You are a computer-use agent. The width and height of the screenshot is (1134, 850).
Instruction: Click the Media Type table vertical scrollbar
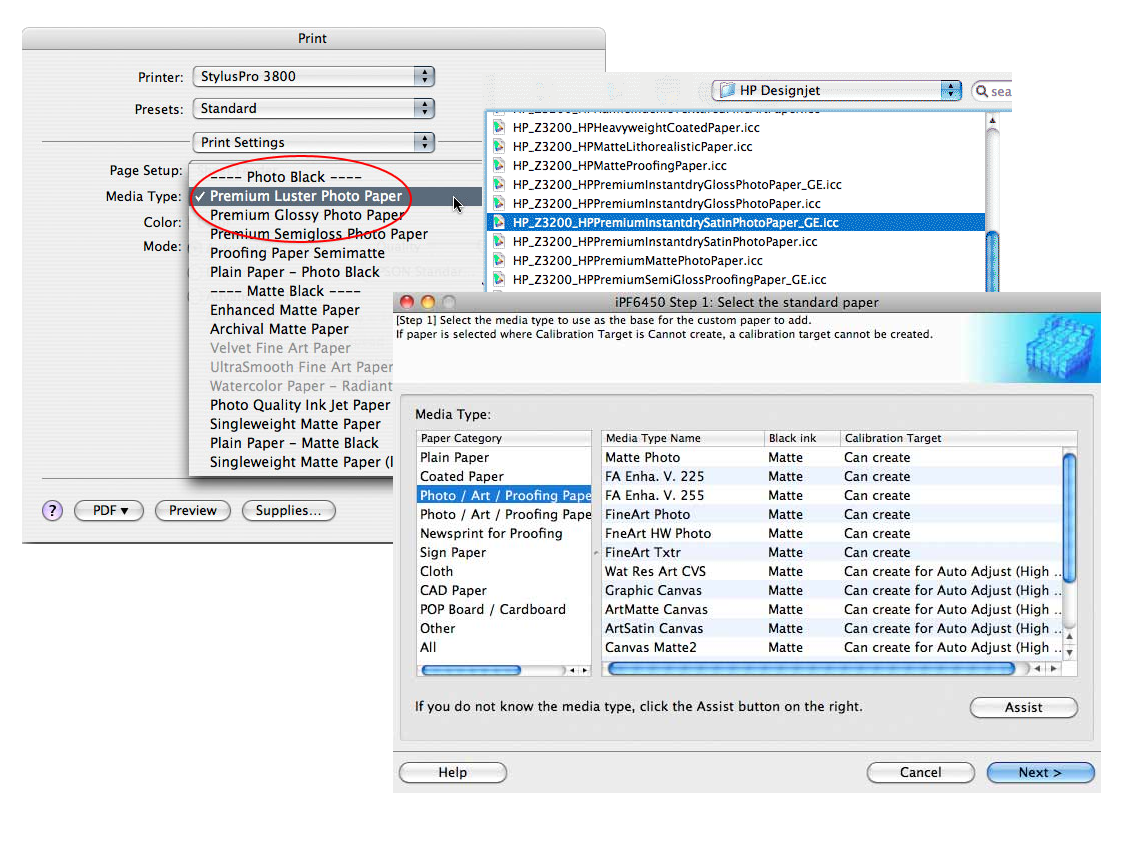coord(1070,517)
